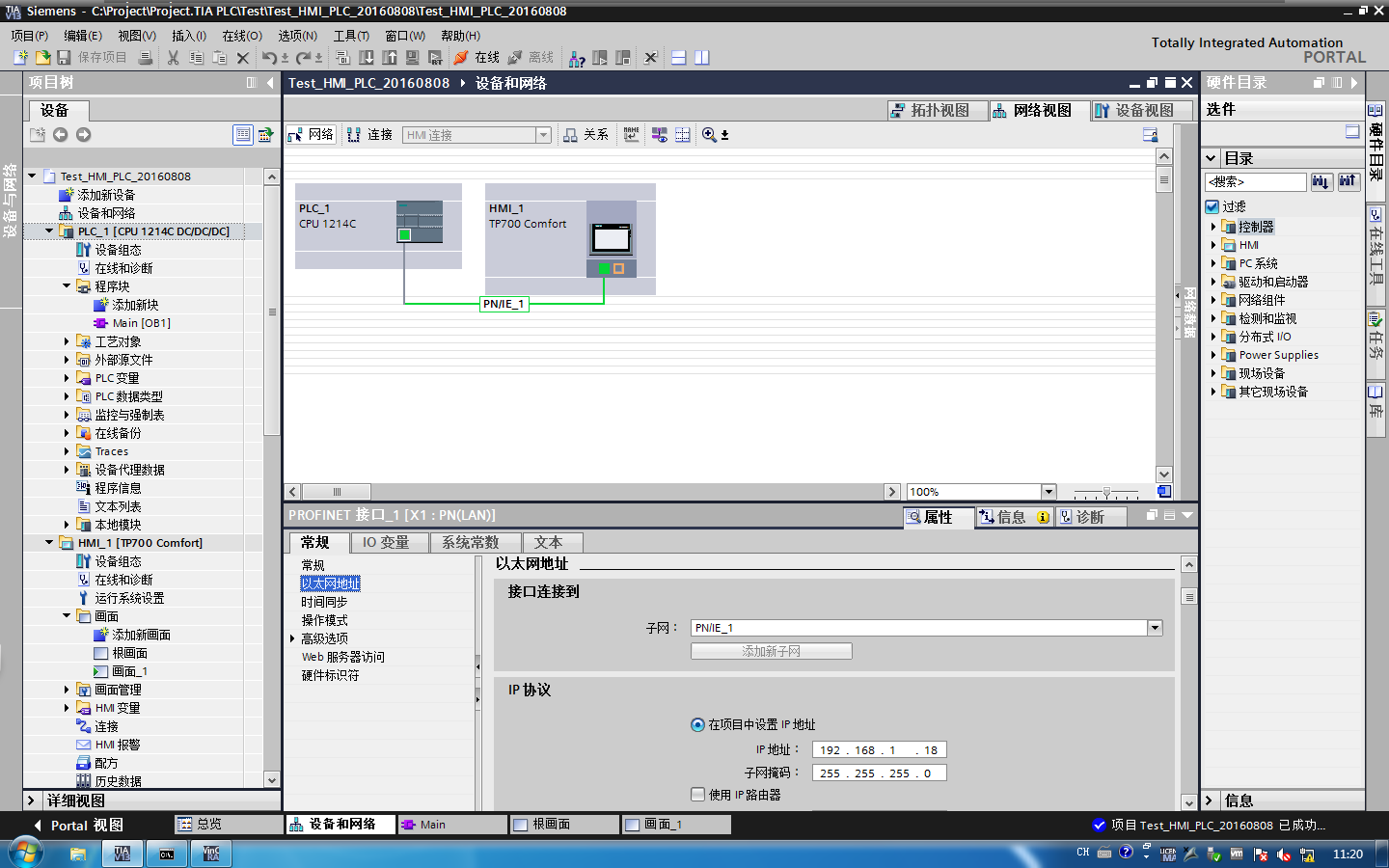Click the Go online (在线) toolbar icon

coord(477,58)
